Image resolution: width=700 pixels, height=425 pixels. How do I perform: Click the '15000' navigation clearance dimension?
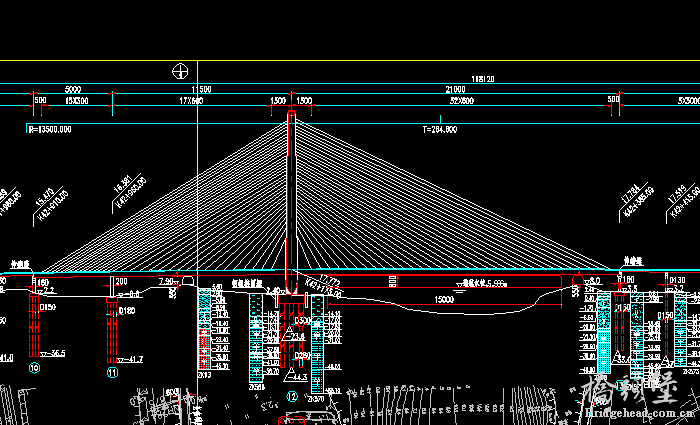444,300
